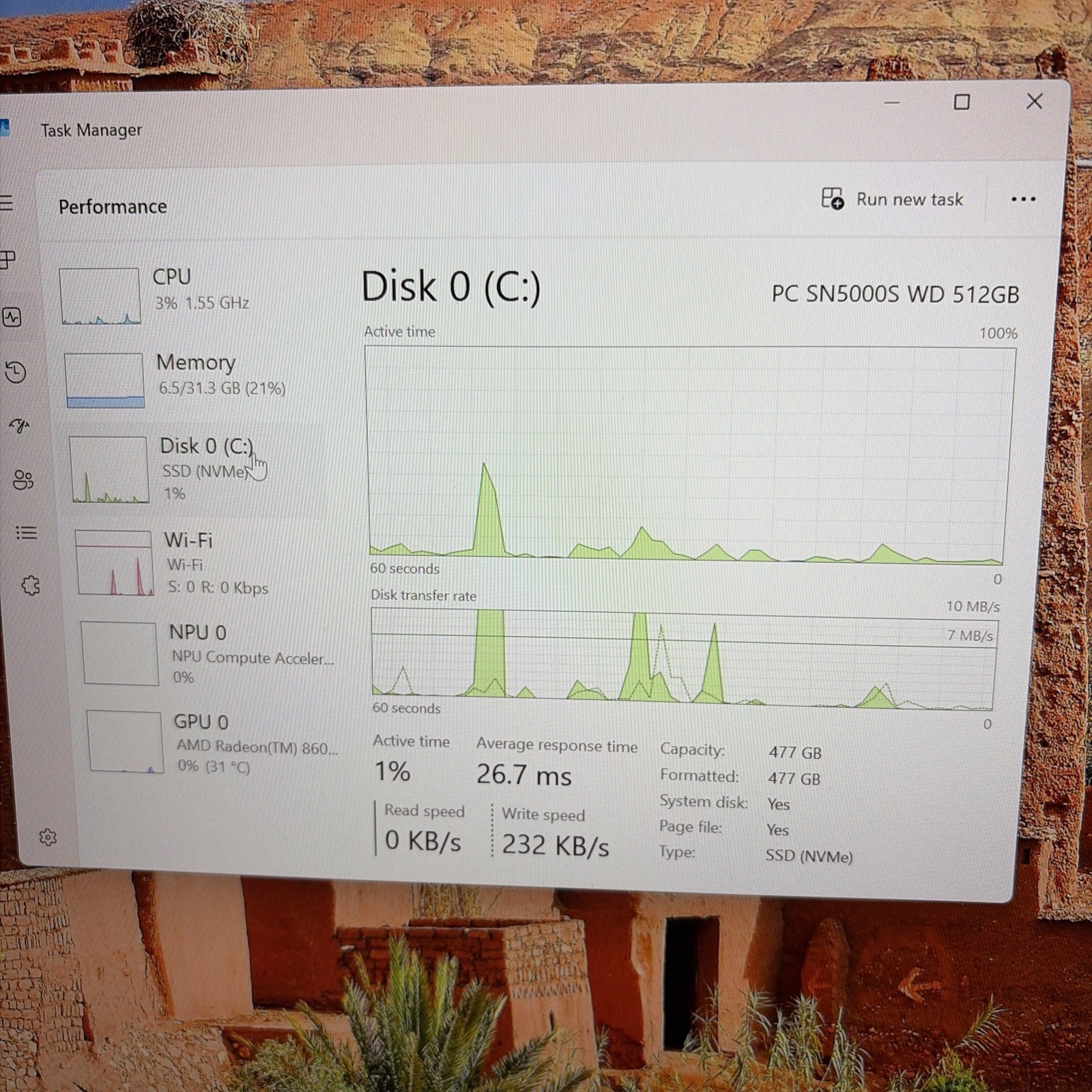Open the Processes page icon
Image resolution: width=1092 pixels, height=1092 pixels.
tap(7, 259)
